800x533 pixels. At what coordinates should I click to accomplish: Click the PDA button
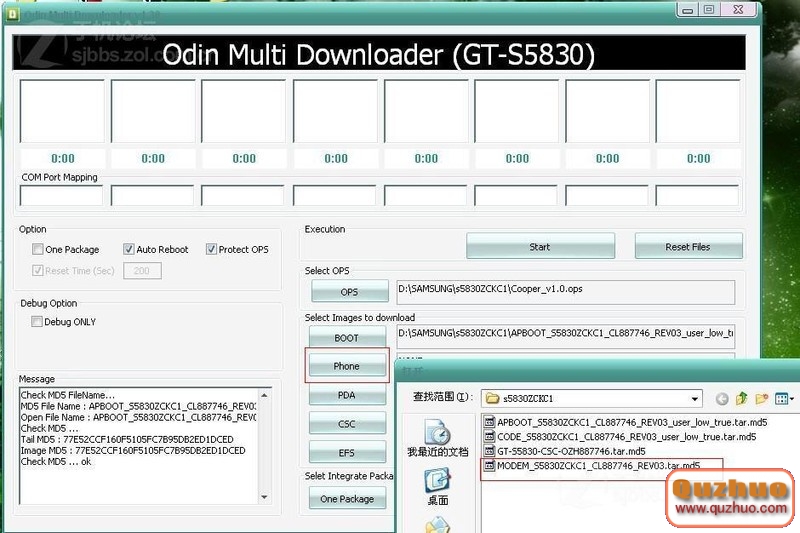[x=347, y=395]
